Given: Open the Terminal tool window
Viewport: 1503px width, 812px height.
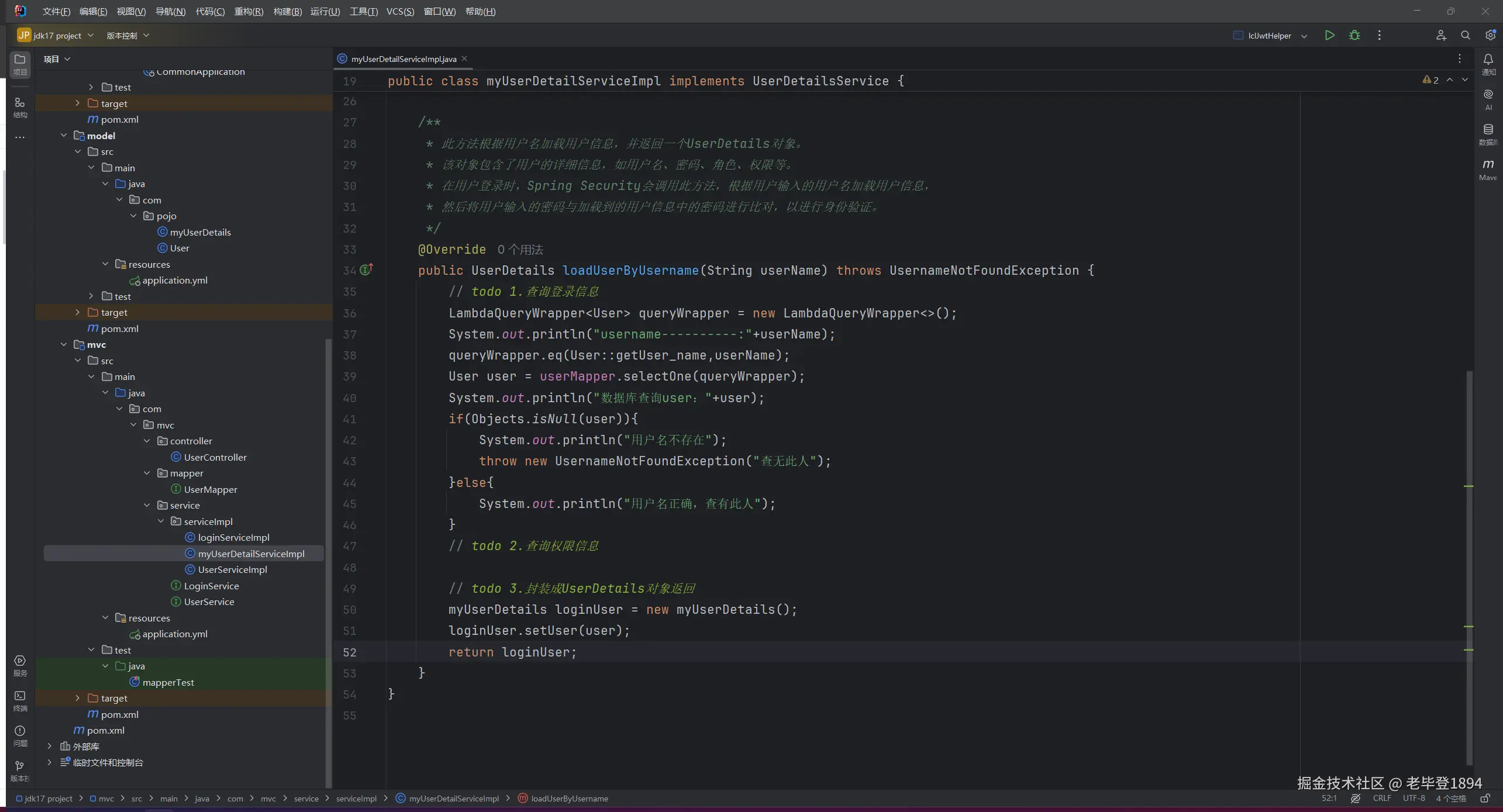Looking at the screenshot, I should coord(20,700).
